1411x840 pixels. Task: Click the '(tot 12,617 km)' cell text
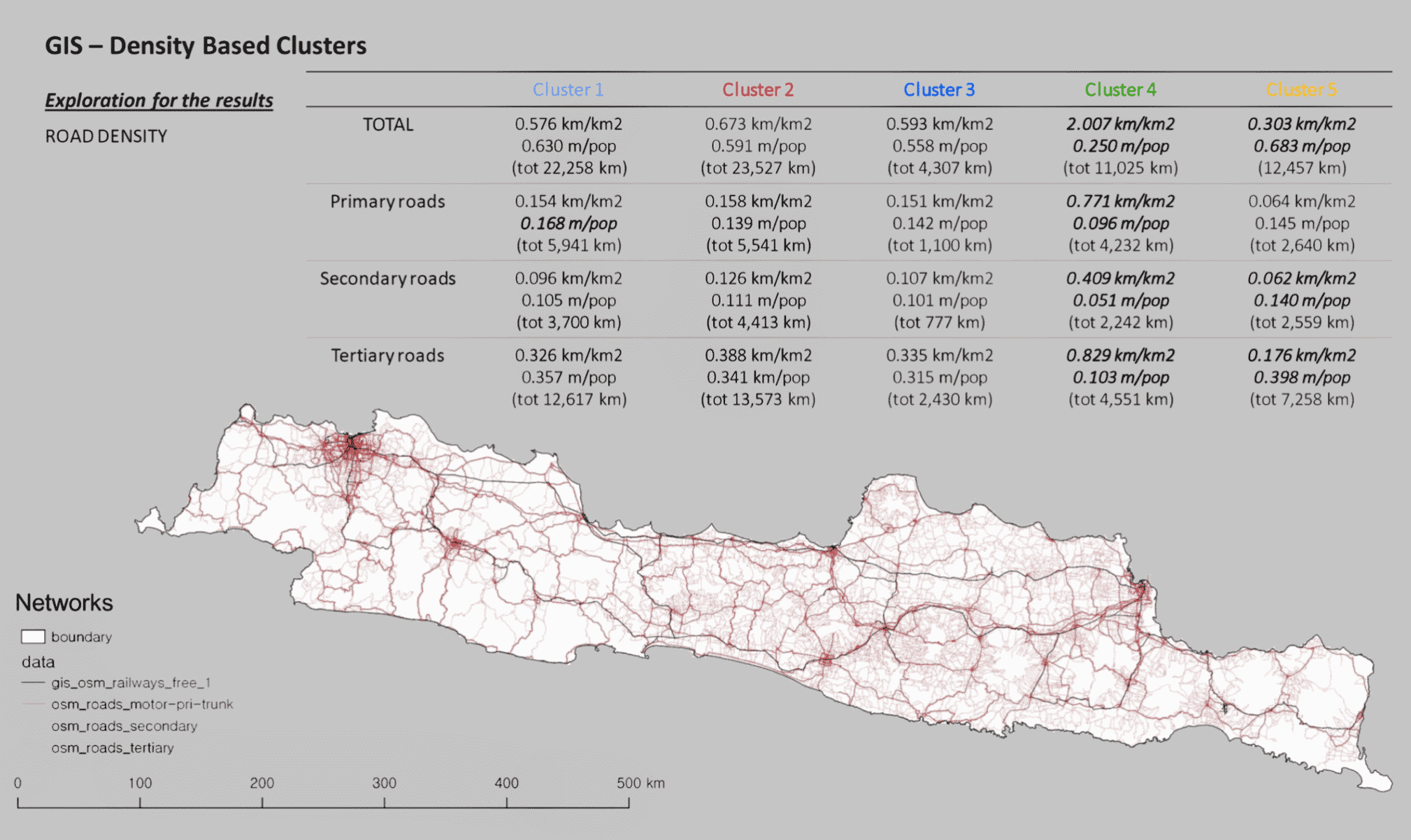[x=569, y=400]
